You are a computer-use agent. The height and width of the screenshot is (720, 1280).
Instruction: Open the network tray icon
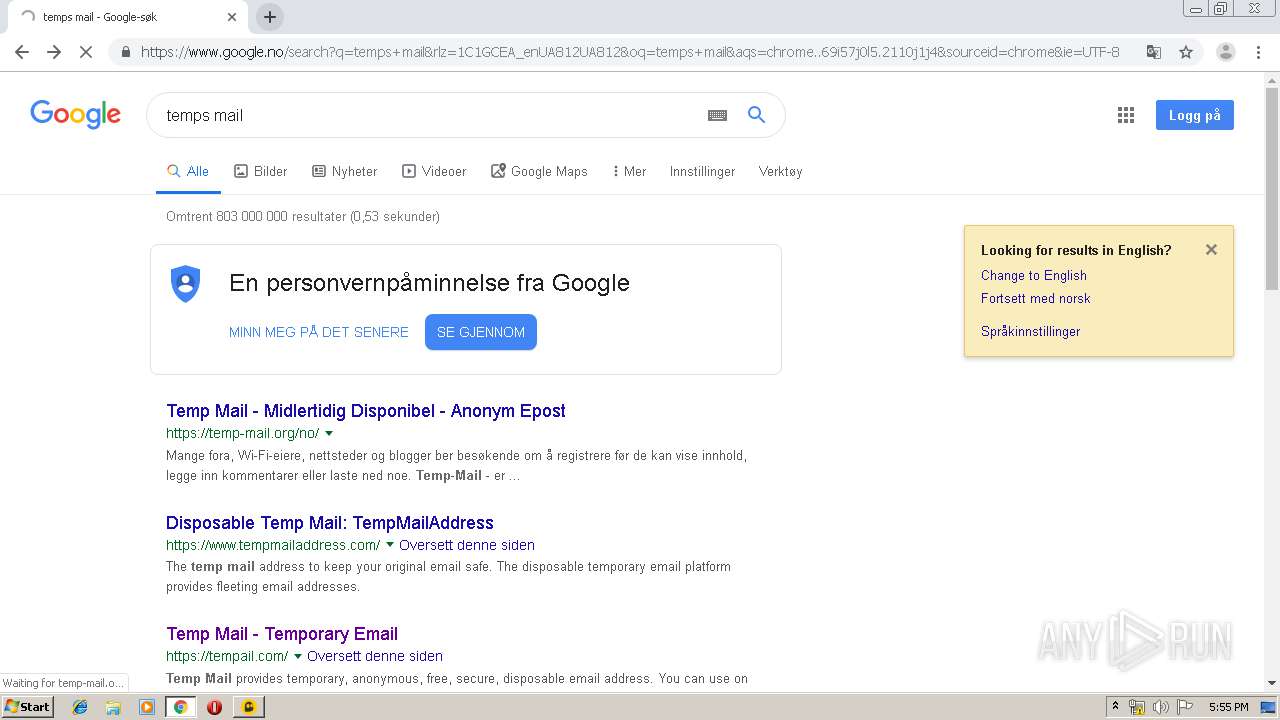(1137, 707)
